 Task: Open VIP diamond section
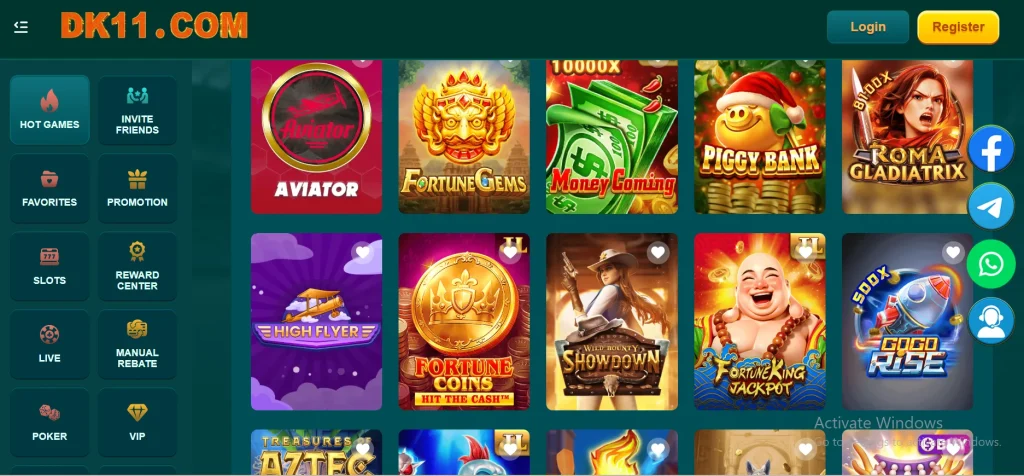tap(137, 422)
